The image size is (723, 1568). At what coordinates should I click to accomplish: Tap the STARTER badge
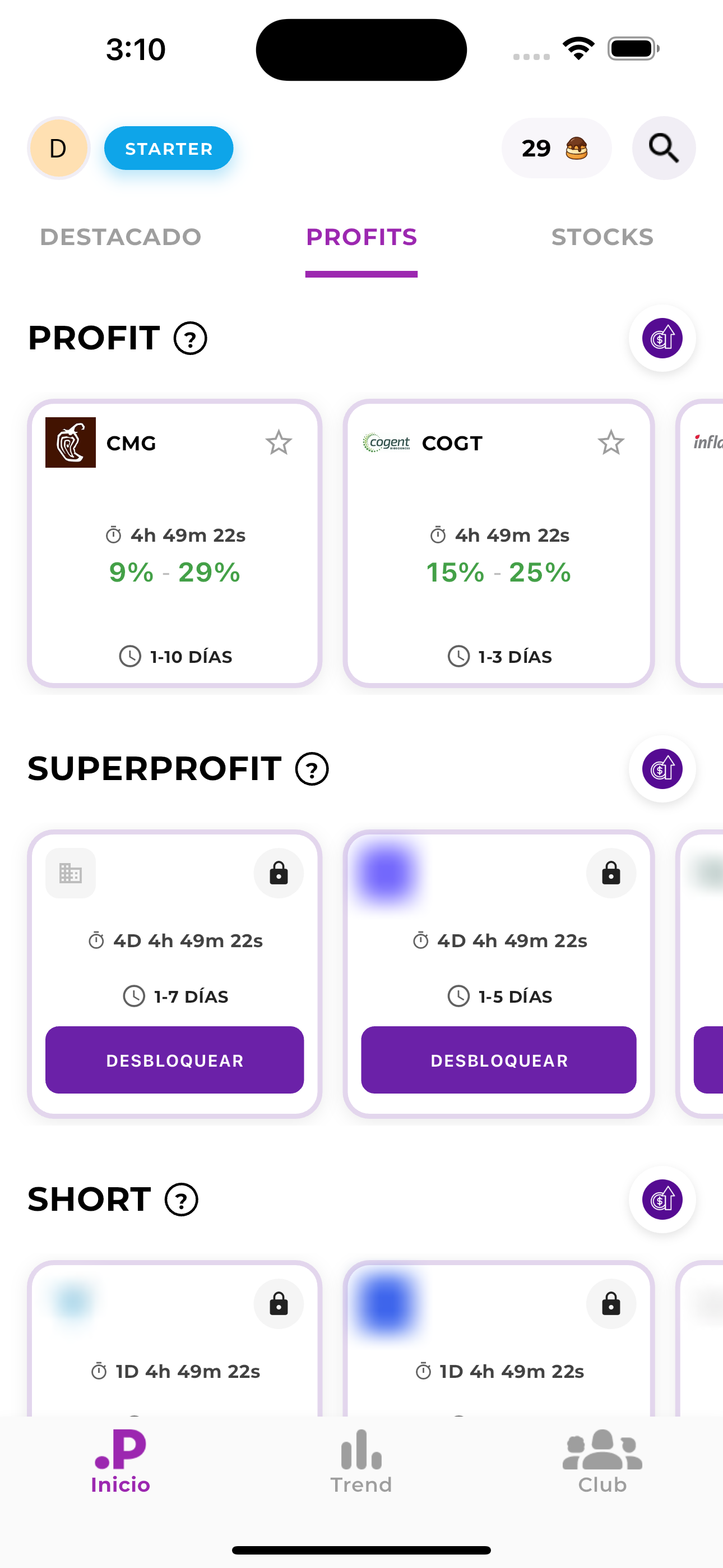click(168, 148)
